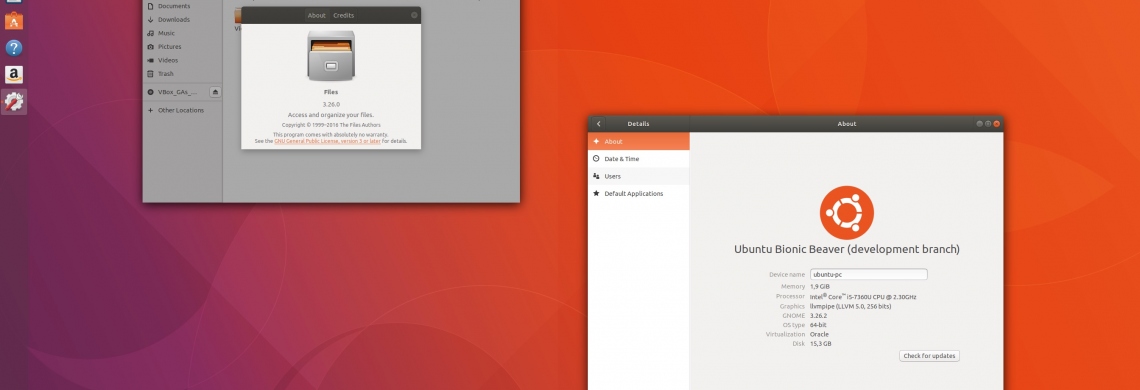This screenshot has width=1140, height=390.
Task: Go to Downloads folder
Action: [x=174, y=20]
